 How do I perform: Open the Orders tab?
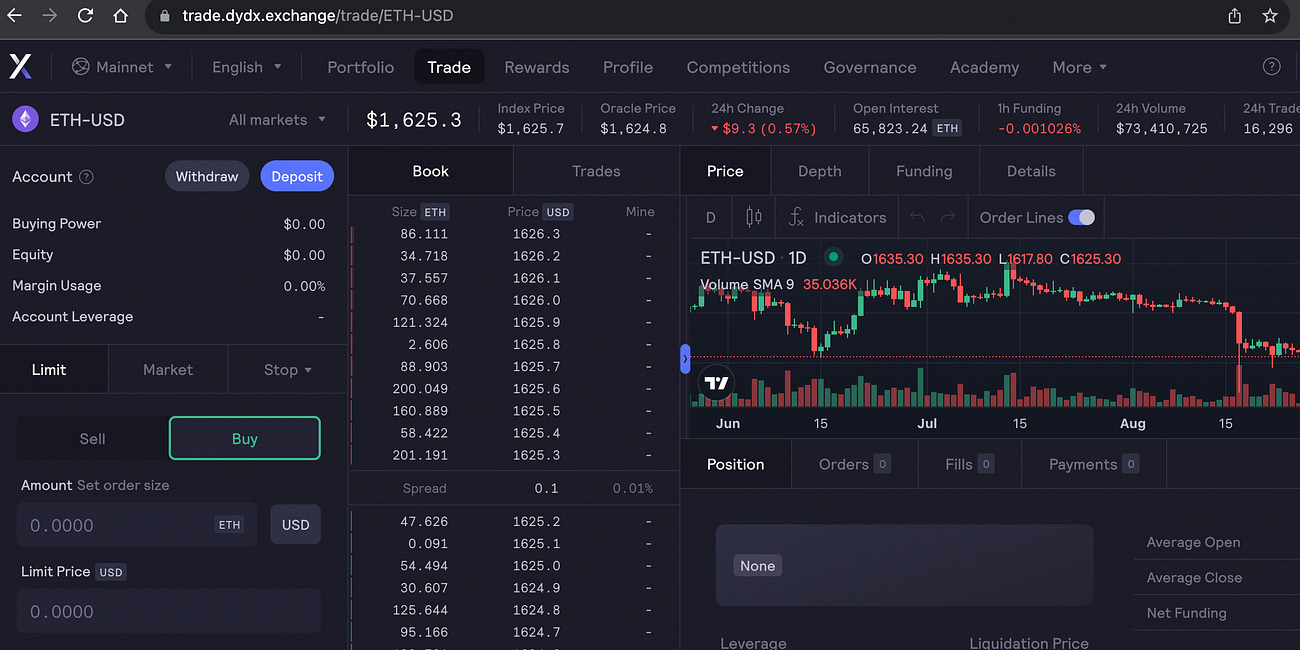click(x=855, y=464)
